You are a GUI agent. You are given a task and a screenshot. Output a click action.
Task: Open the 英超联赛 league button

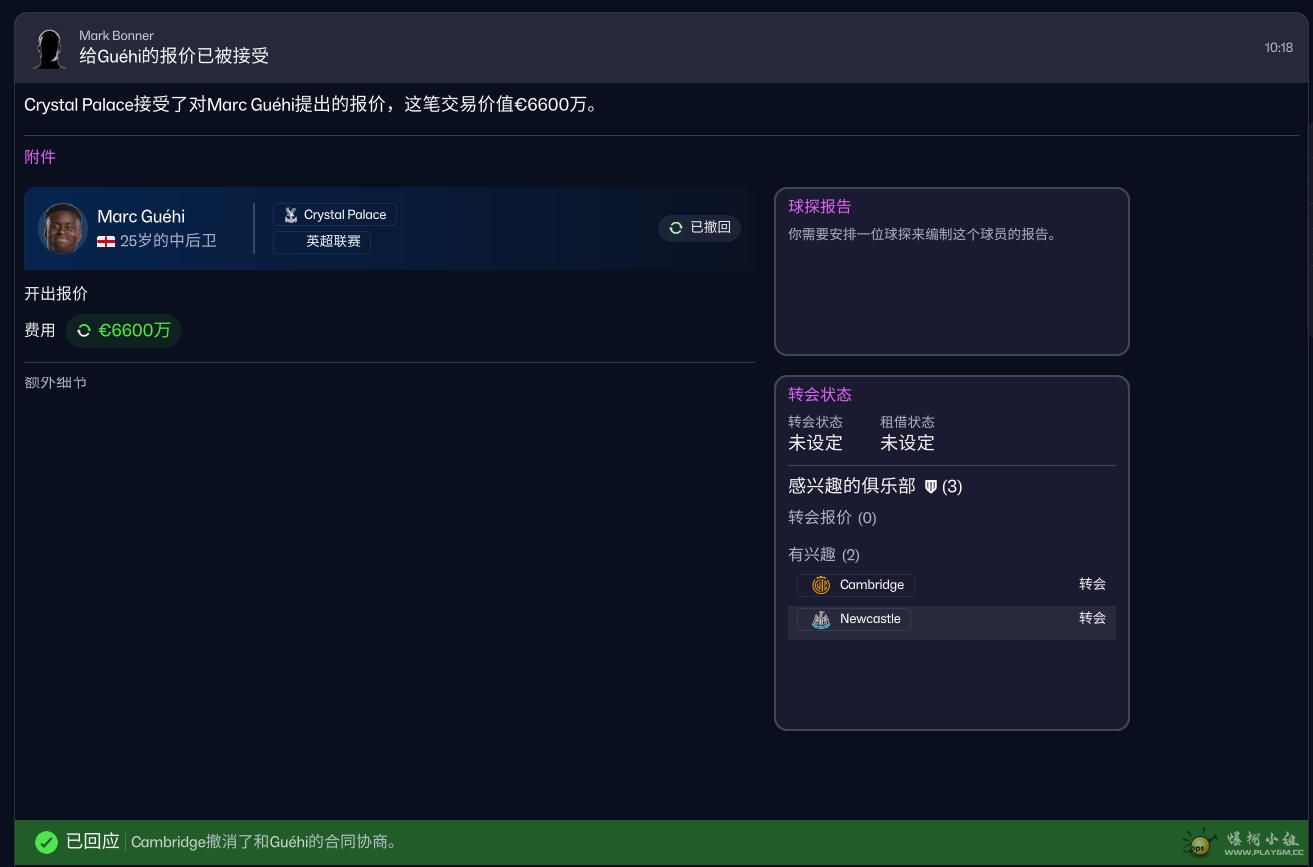point(322,242)
